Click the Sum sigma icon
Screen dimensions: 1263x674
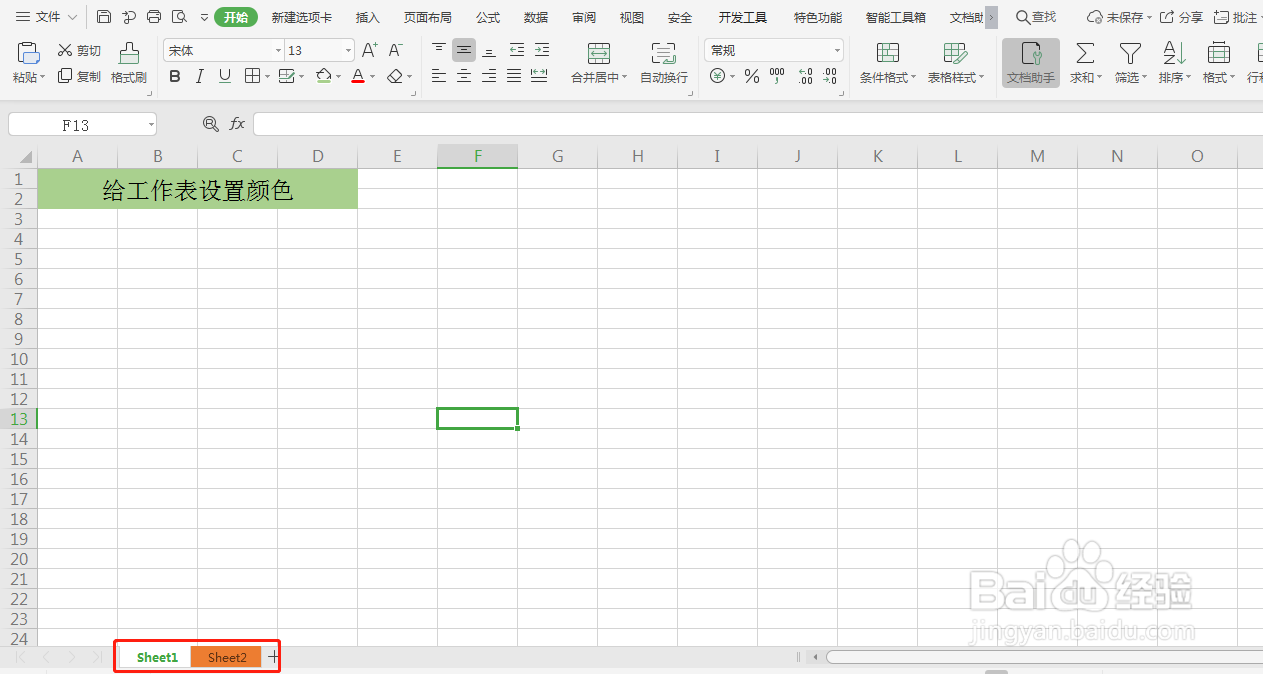coord(1085,53)
